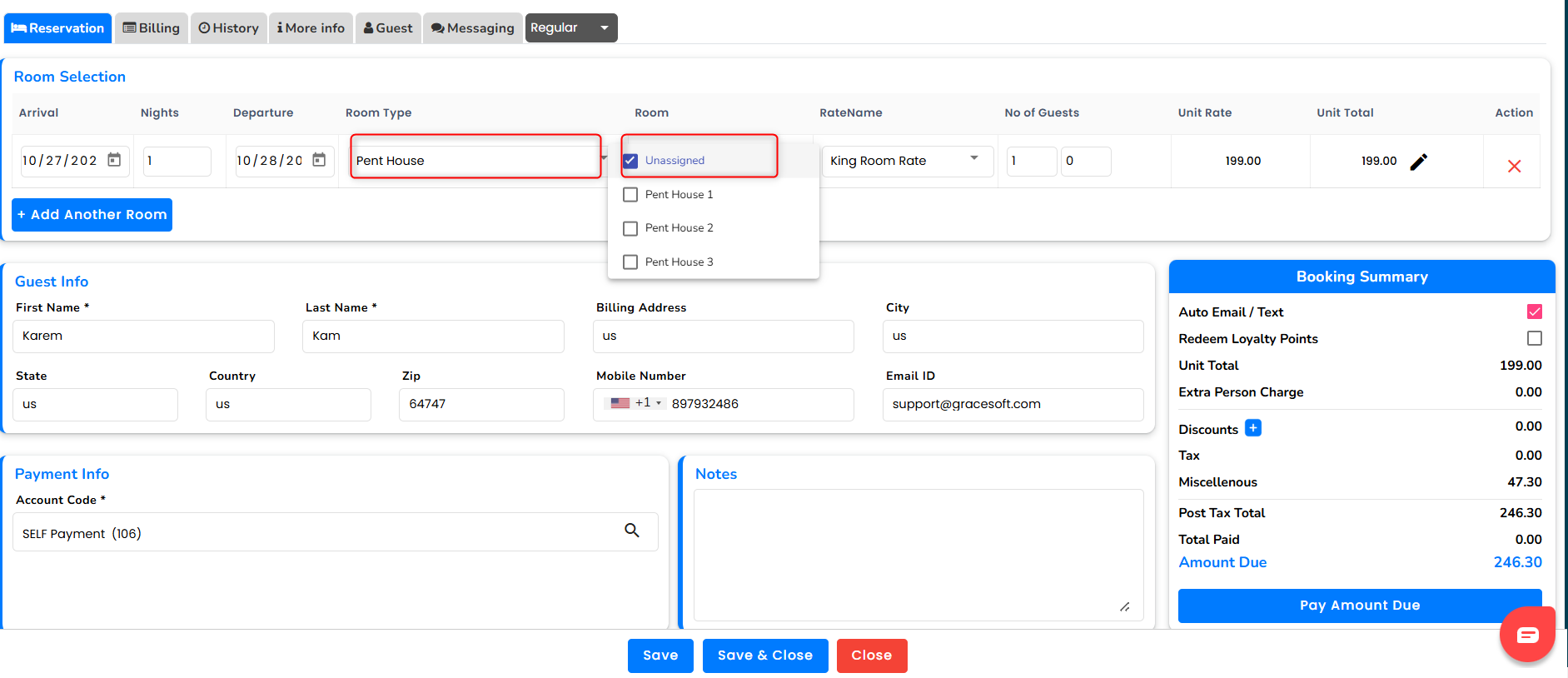Image resolution: width=1568 pixels, height=678 pixels.
Task: Open the chat support bubble
Action: [x=1527, y=636]
